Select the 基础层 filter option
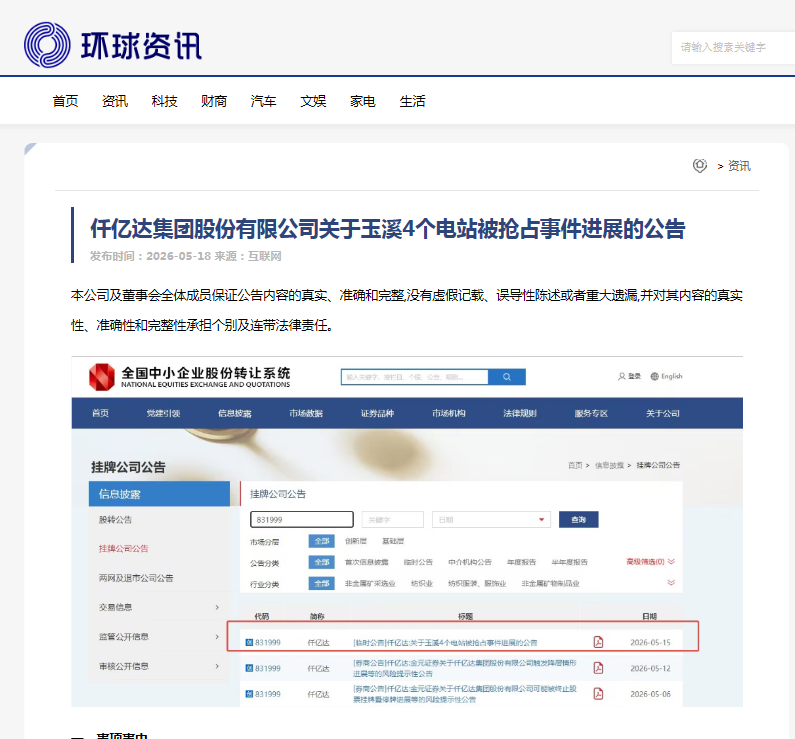This screenshot has height=739, width=795. pos(393,541)
